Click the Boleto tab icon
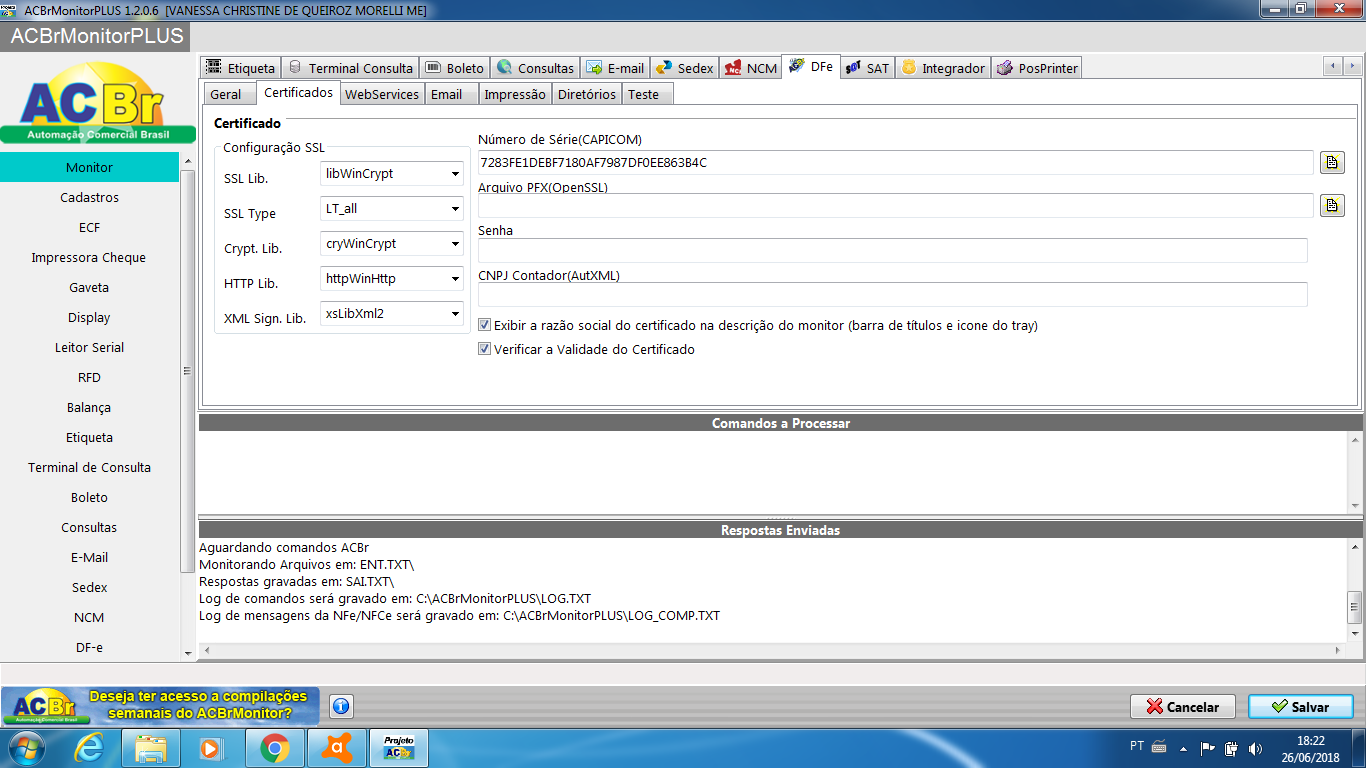Image resolution: width=1366 pixels, height=768 pixels. click(433, 67)
